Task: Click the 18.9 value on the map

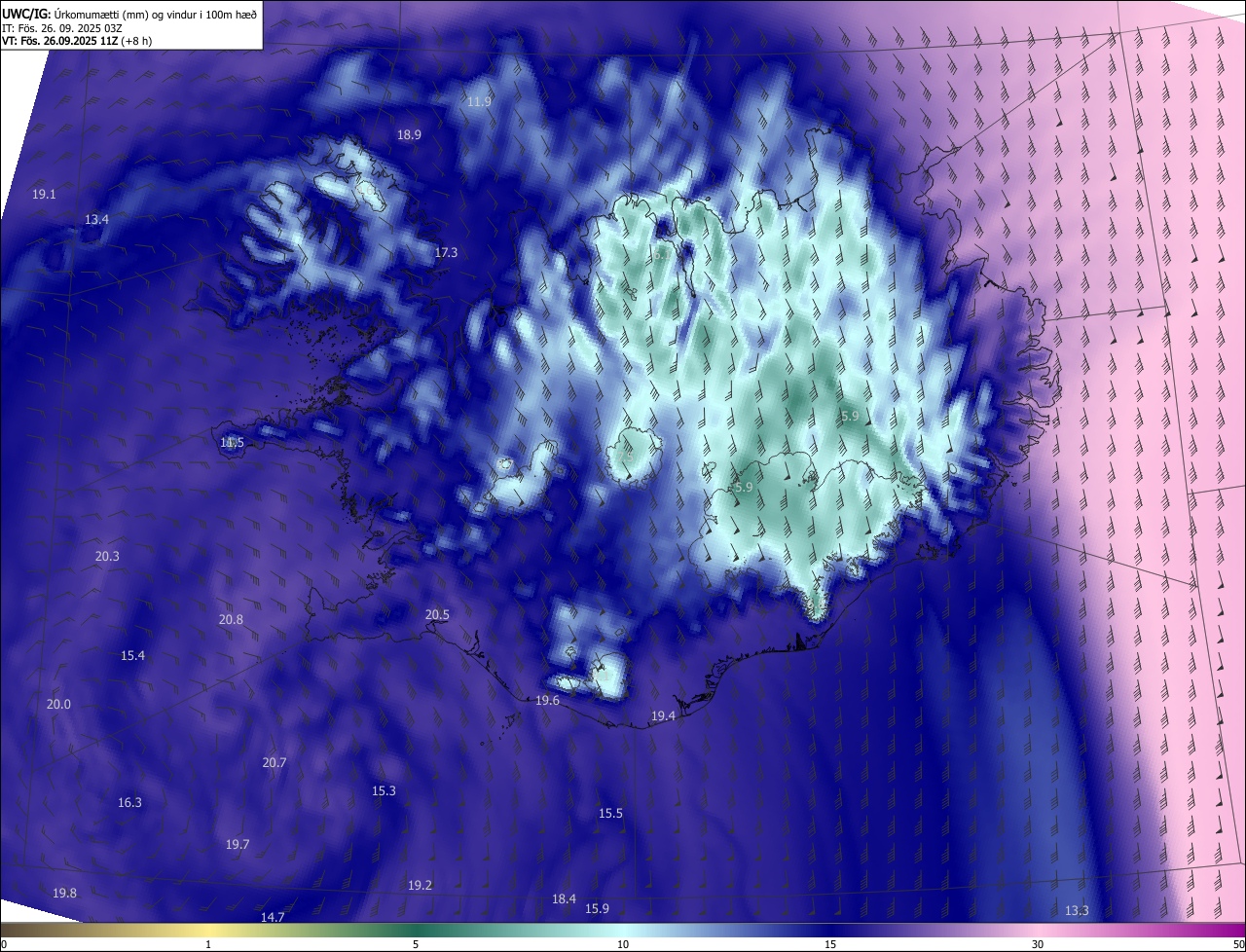Action: (409, 135)
